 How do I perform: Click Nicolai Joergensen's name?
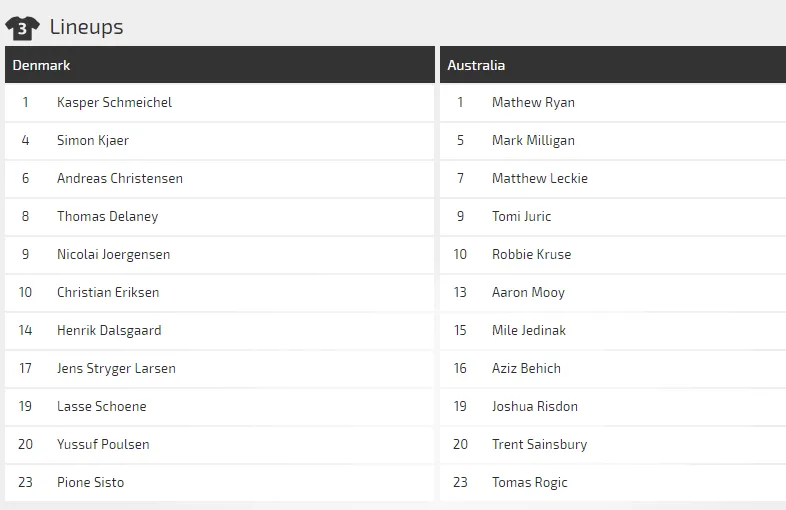click(x=113, y=254)
